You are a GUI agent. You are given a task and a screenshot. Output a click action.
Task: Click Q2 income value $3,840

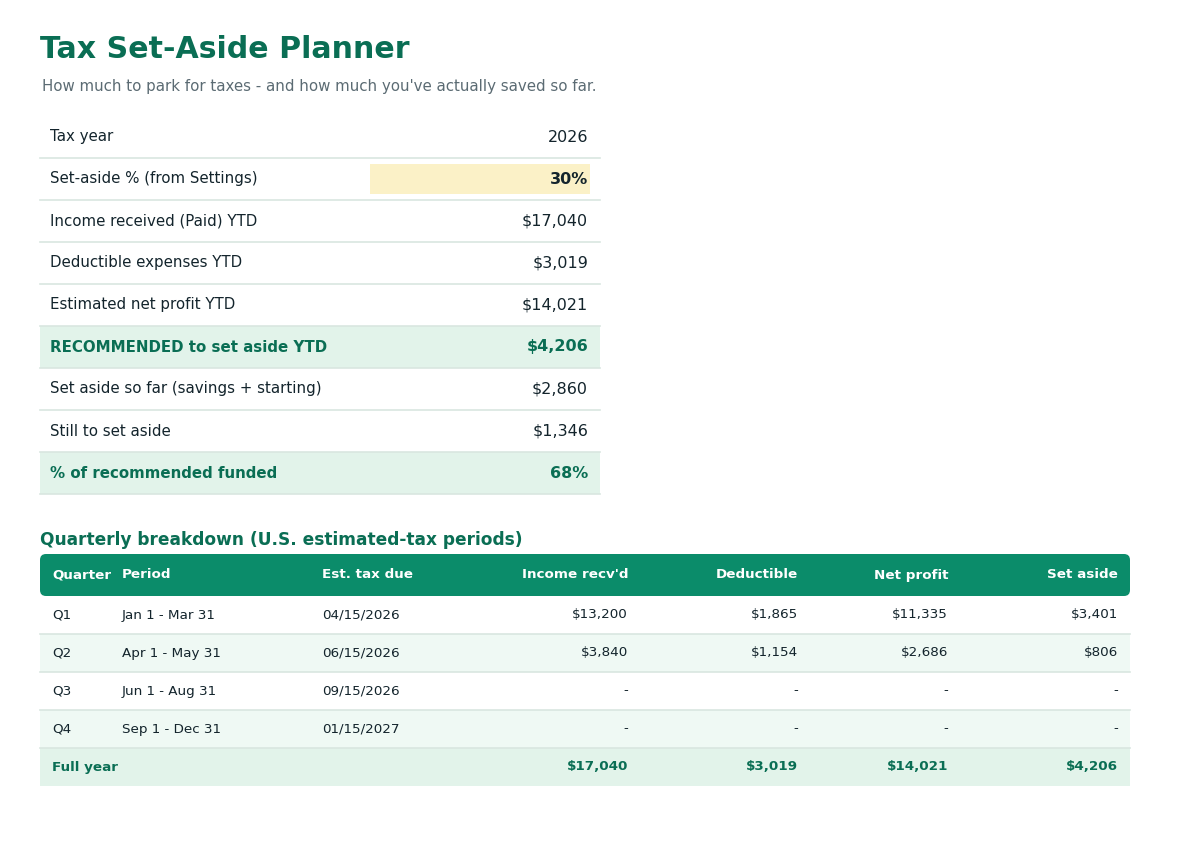(603, 652)
